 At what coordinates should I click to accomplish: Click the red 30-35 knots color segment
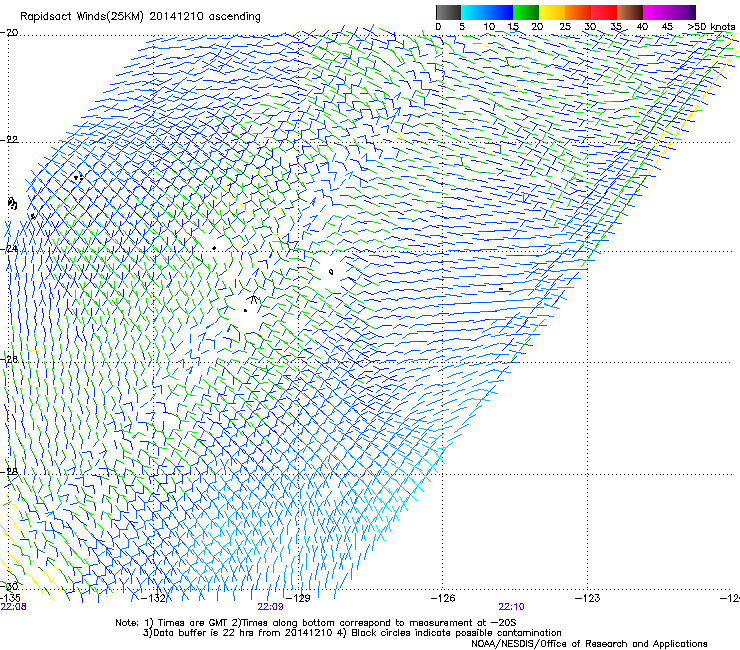point(604,12)
